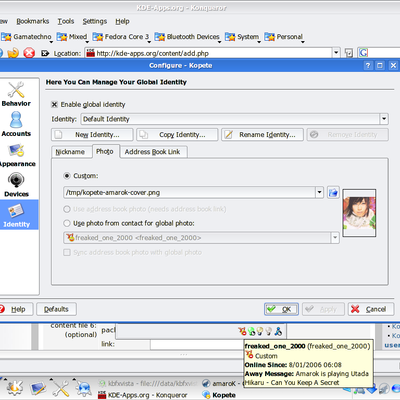Open the custom photo path dropdown arrow
Viewport: 400px width, 400px height.
coord(319,192)
